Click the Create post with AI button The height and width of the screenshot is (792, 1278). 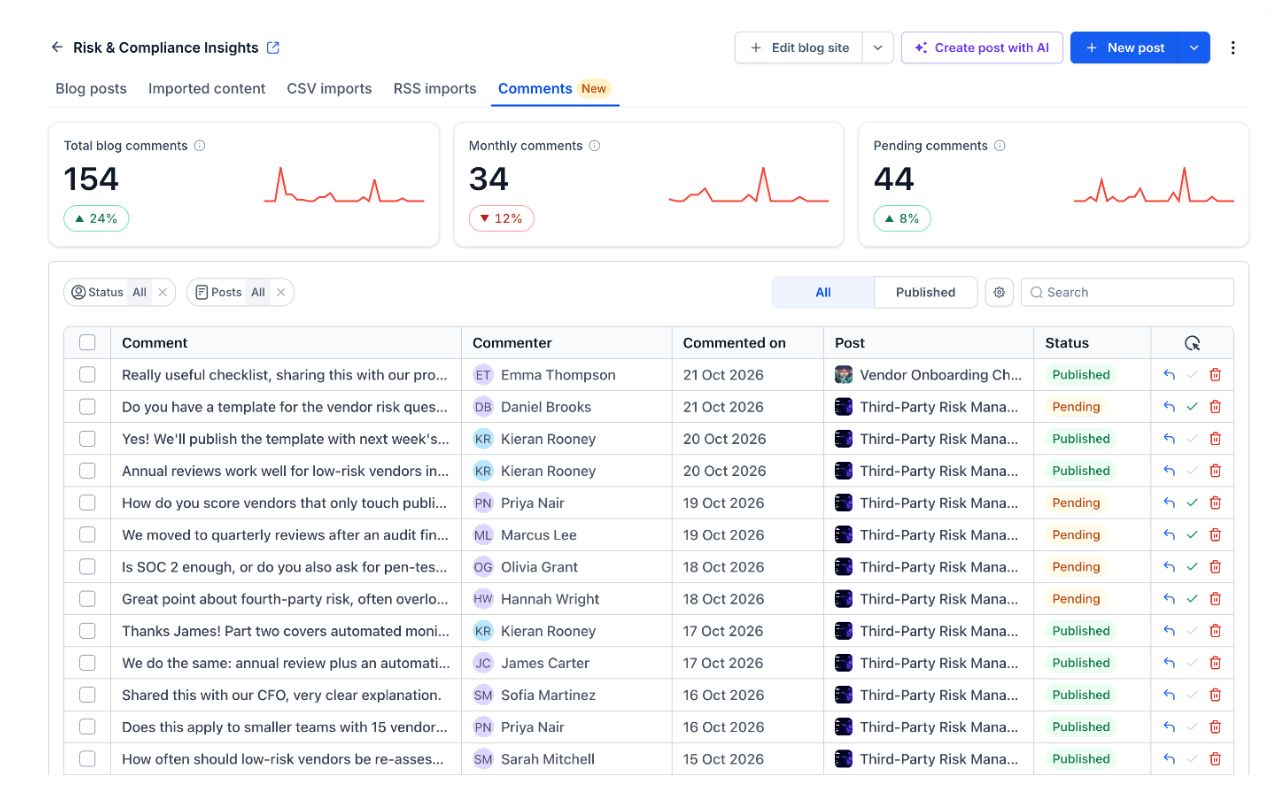(x=982, y=48)
